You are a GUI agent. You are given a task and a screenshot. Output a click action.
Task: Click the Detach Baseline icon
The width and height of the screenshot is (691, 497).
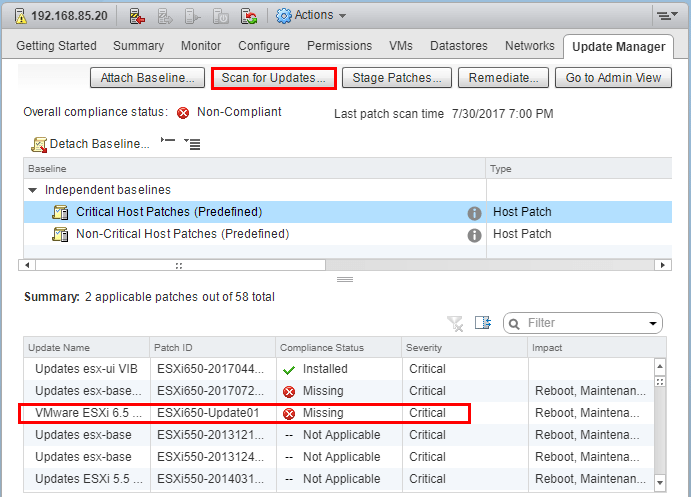tap(39, 144)
